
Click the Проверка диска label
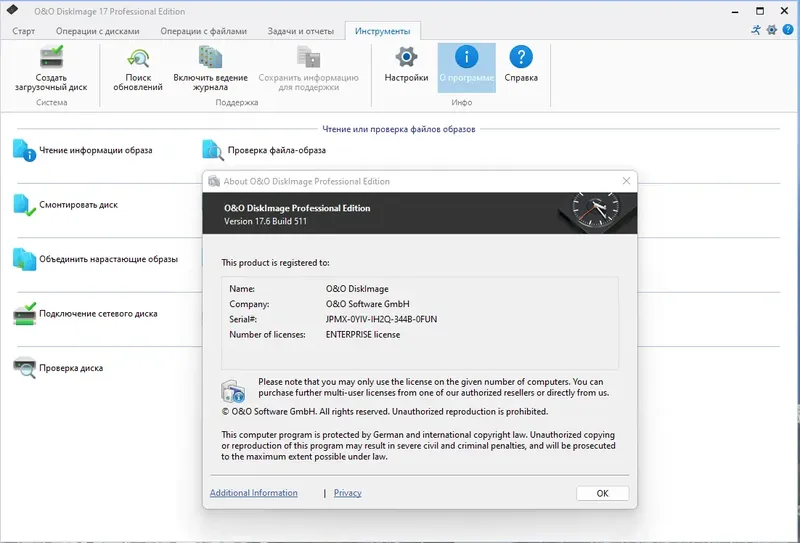tap(71, 368)
